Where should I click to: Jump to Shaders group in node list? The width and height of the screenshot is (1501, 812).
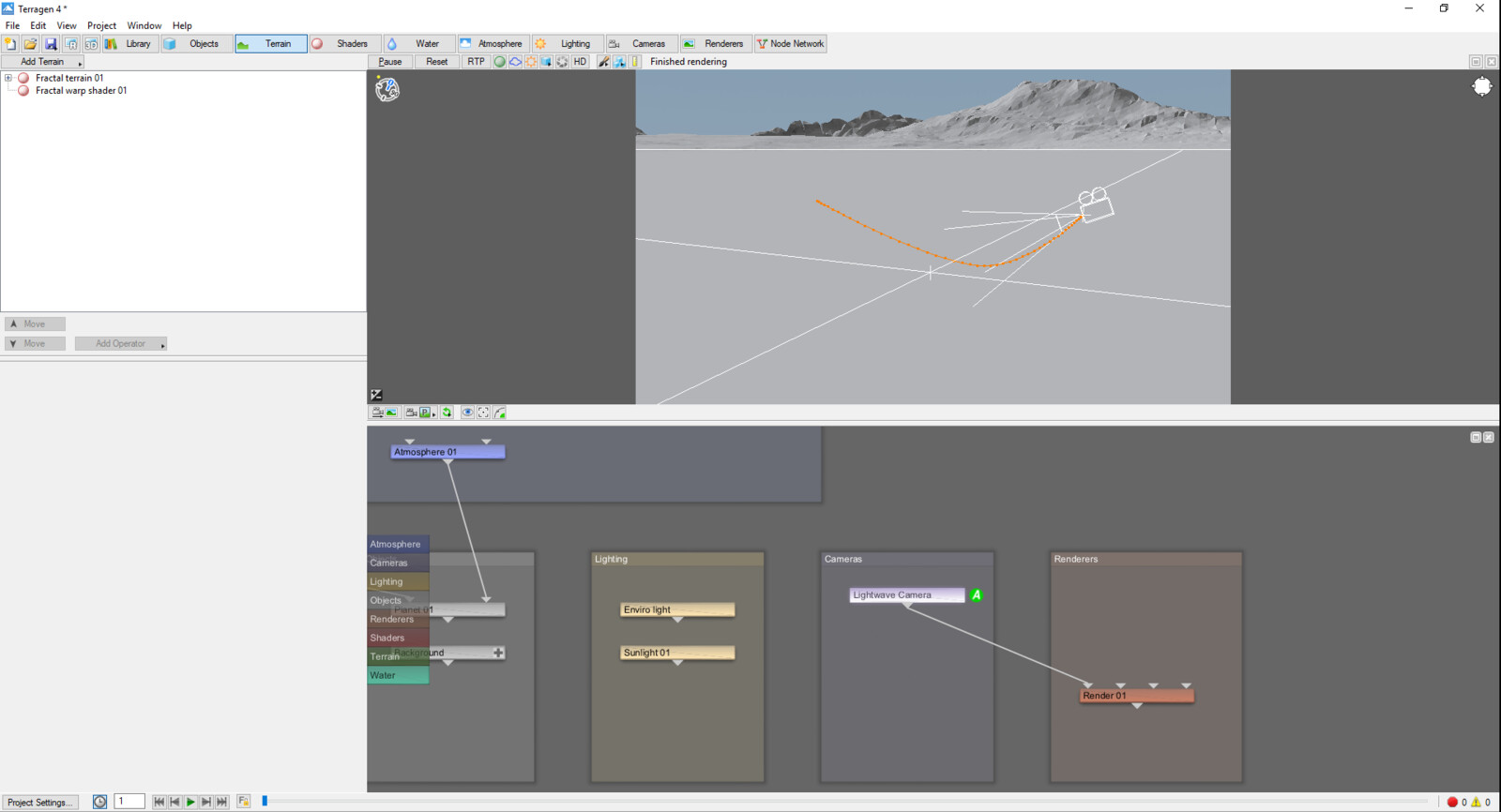[x=398, y=638]
